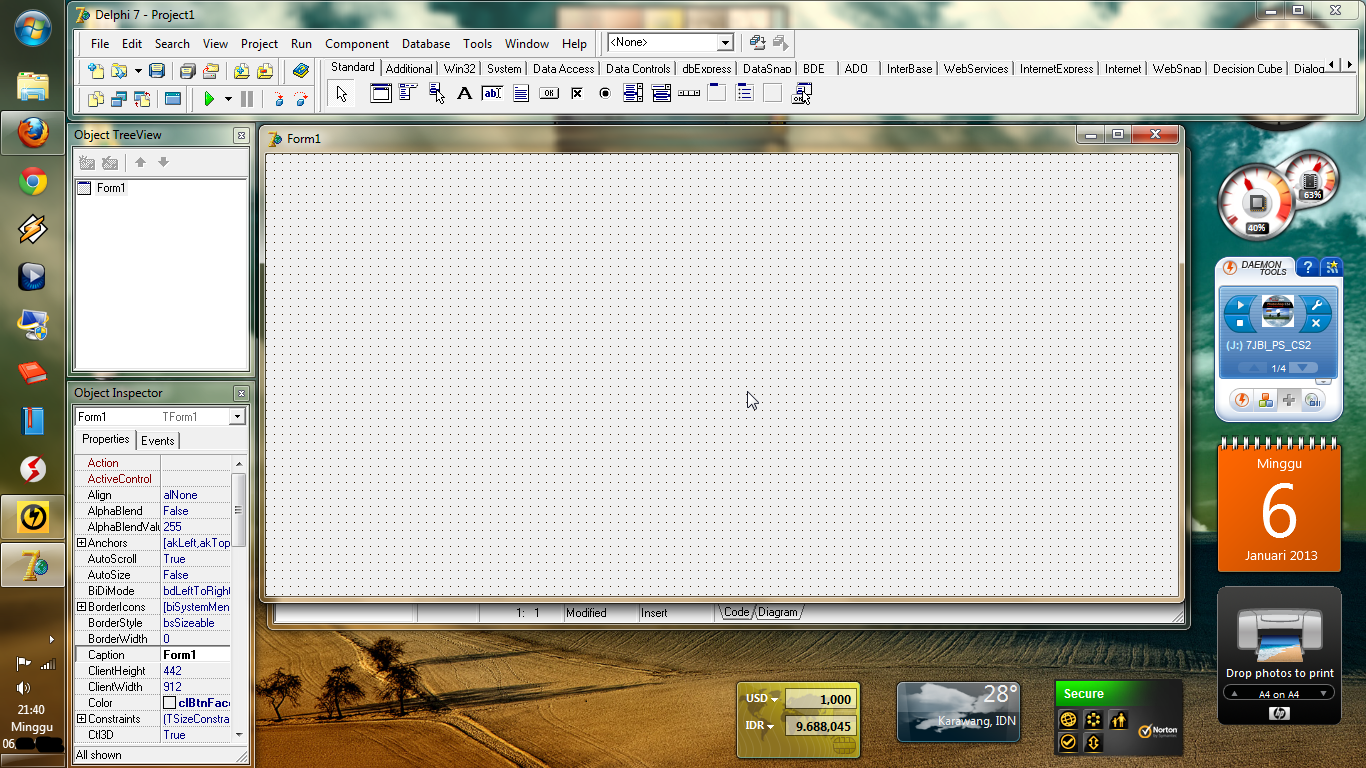Switch to the Diagram tab
1366x768 pixels.
tap(778, 612)
